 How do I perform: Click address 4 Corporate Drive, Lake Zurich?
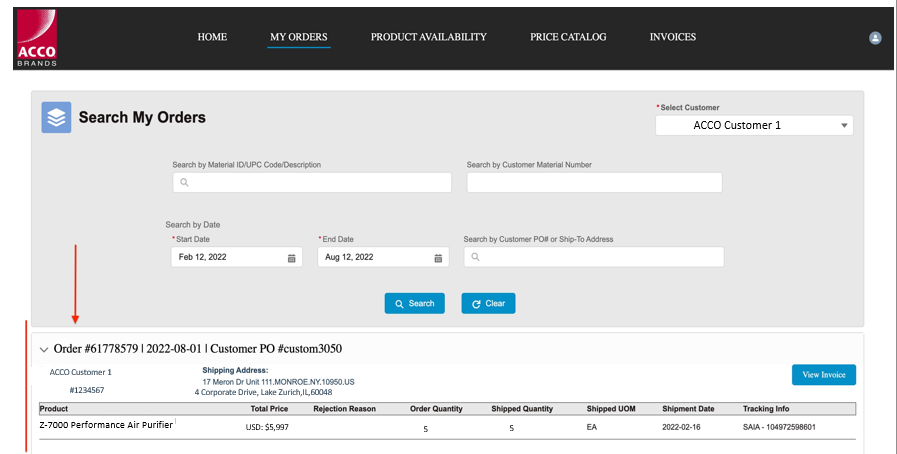[263, 392]
